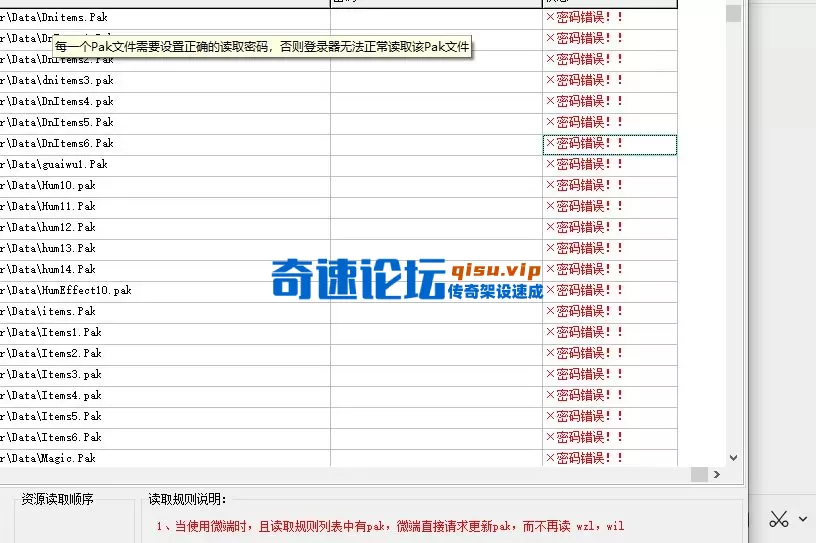Click the error status of Items2.Pak
This screenshot has width=816, height=543.
(x=584, y=354)
